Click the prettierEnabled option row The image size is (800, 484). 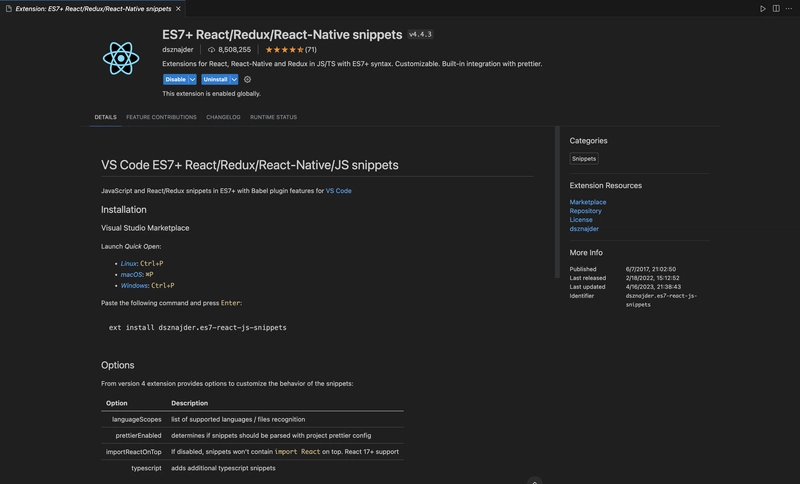(x=252, y=436)
